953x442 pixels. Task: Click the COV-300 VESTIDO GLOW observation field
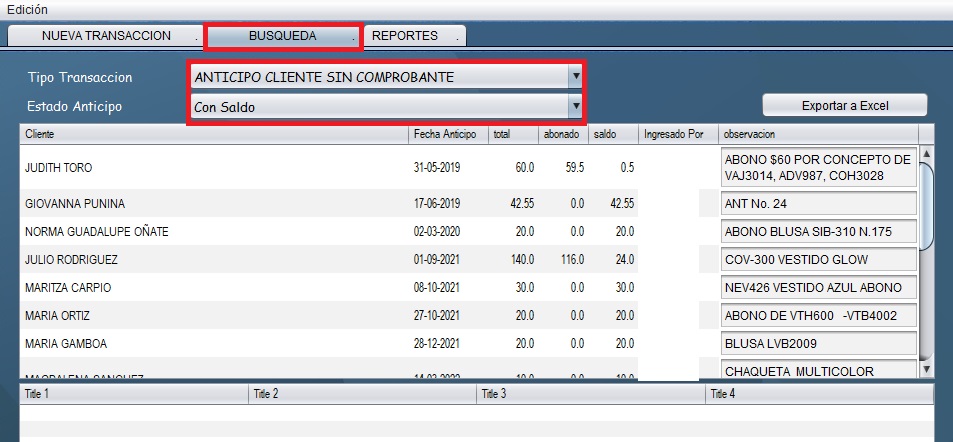pyautogui.click(x=817, y=260)
